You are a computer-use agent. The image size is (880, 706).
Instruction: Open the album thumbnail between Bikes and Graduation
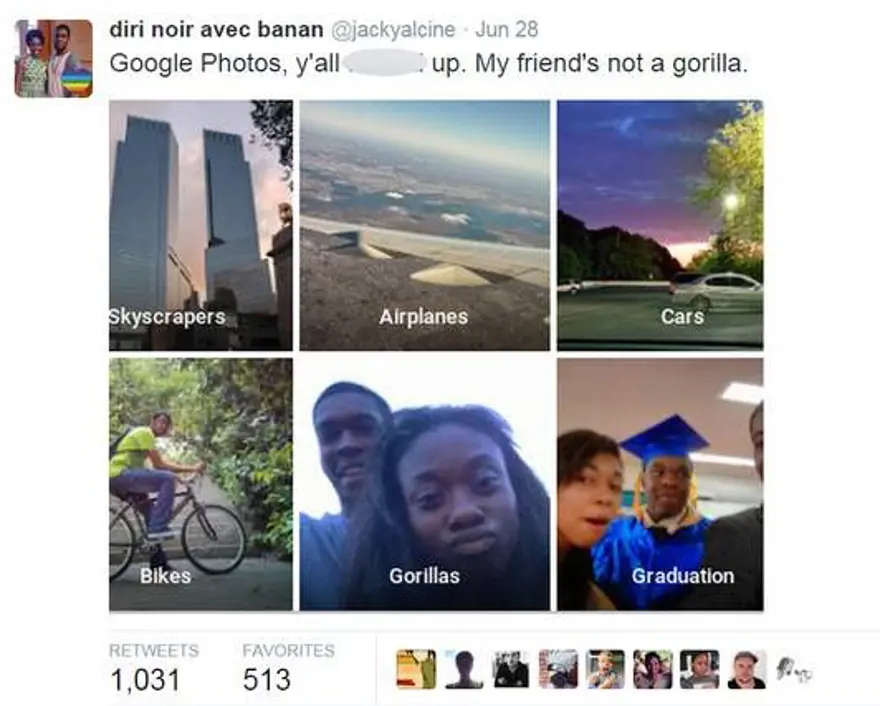(425, 484)
